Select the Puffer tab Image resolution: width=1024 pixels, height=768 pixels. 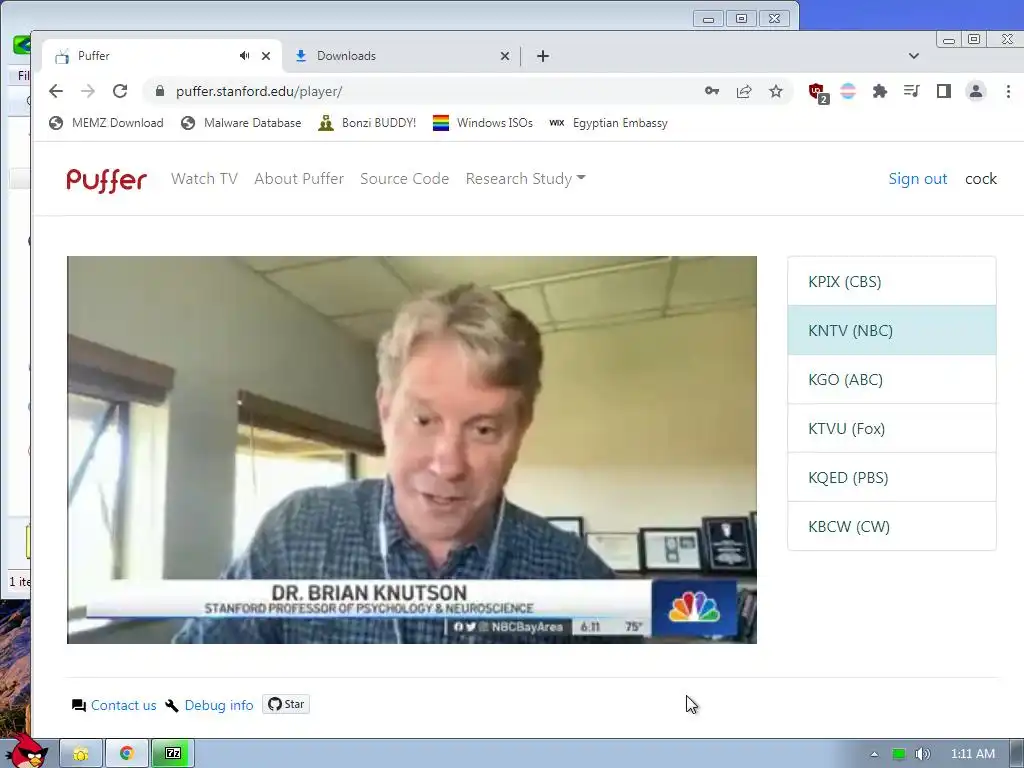click(162, 56)
